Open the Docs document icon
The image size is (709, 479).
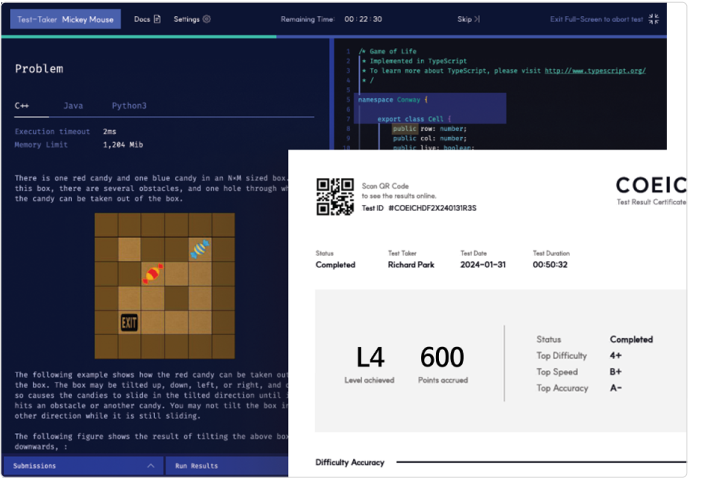[x=156, y=19]
